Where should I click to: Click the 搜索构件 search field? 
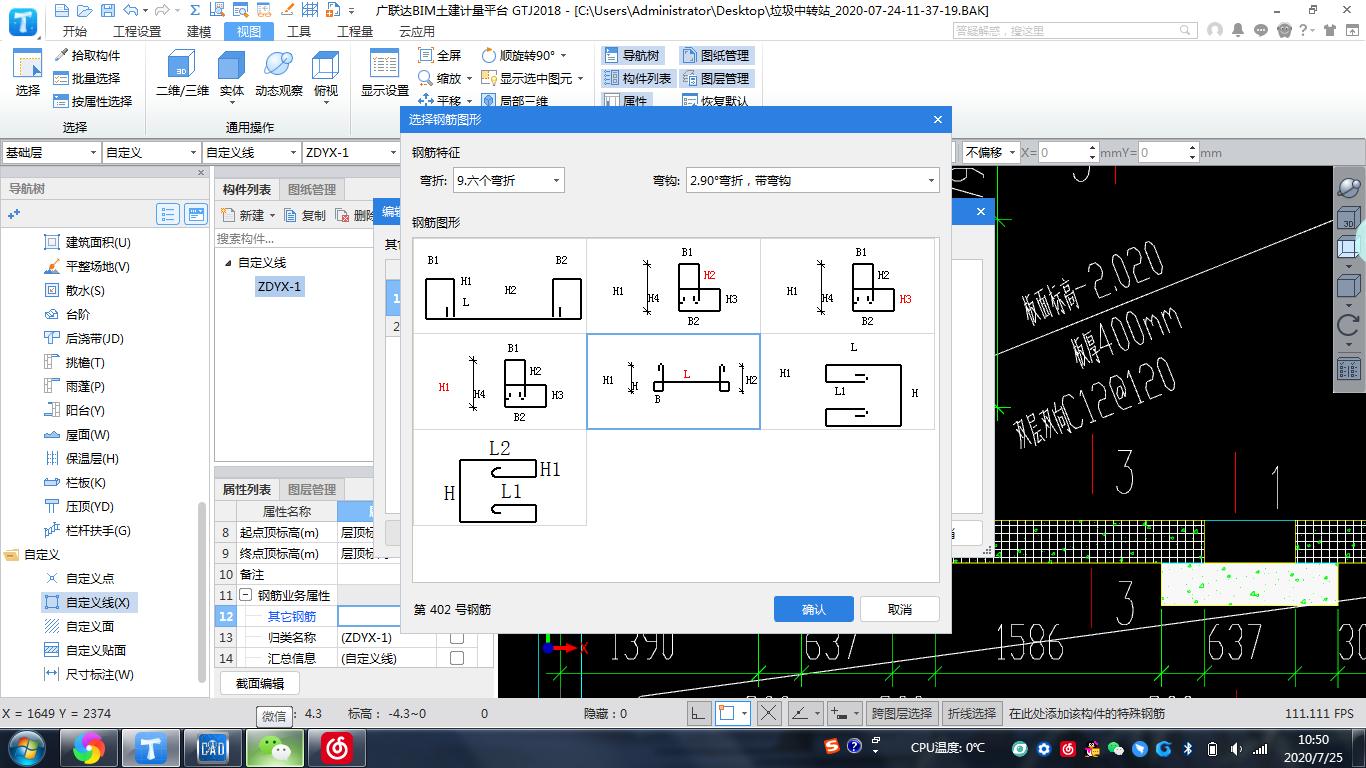[x=293, y=239]
